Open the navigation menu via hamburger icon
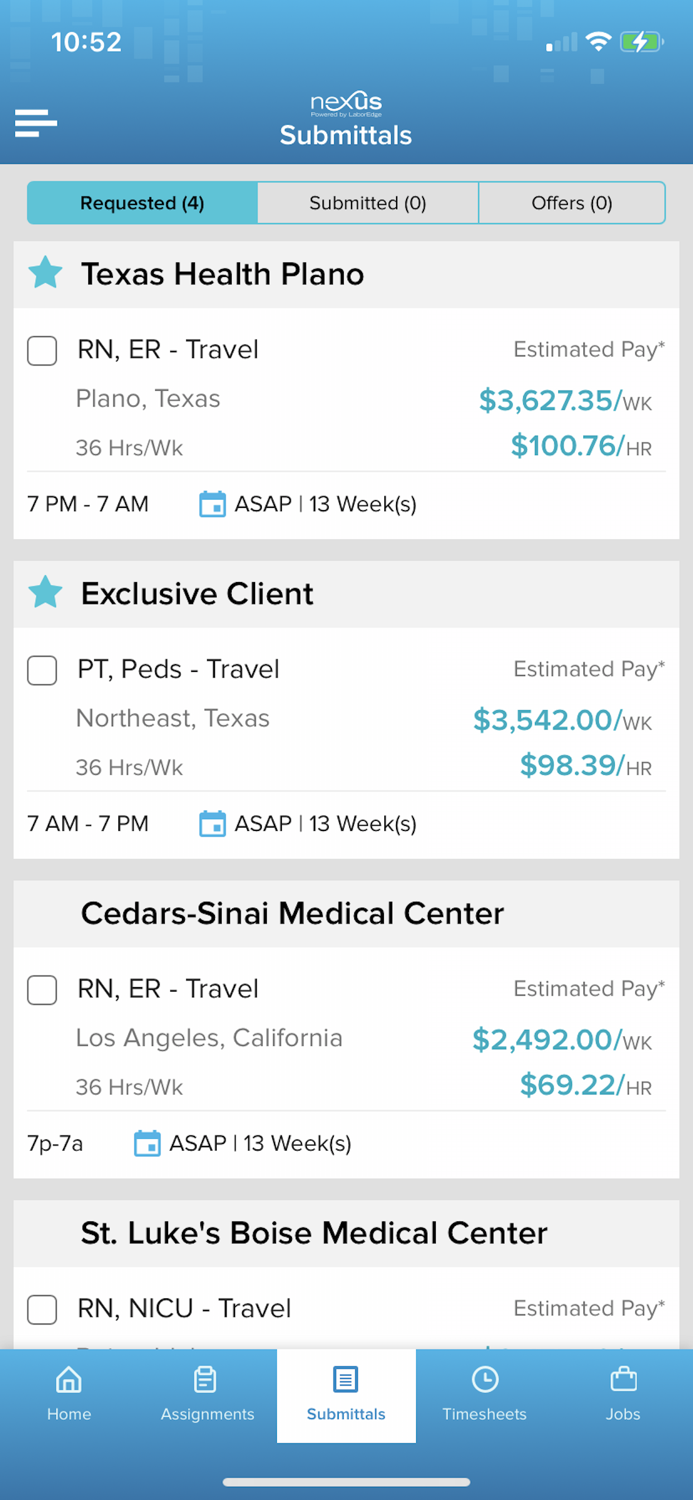 click(35, 123)
